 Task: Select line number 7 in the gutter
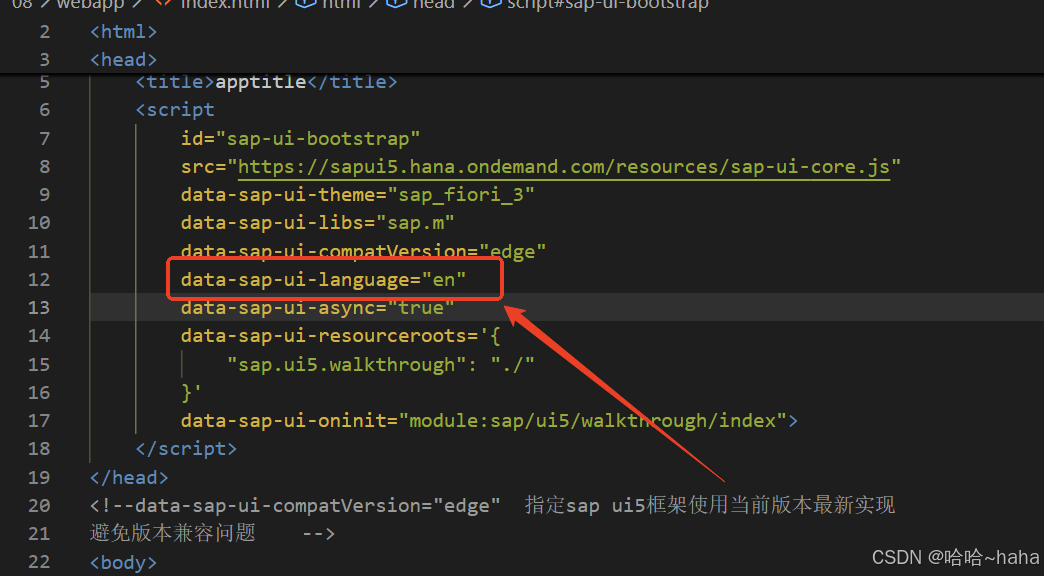(x=45, y=139)
